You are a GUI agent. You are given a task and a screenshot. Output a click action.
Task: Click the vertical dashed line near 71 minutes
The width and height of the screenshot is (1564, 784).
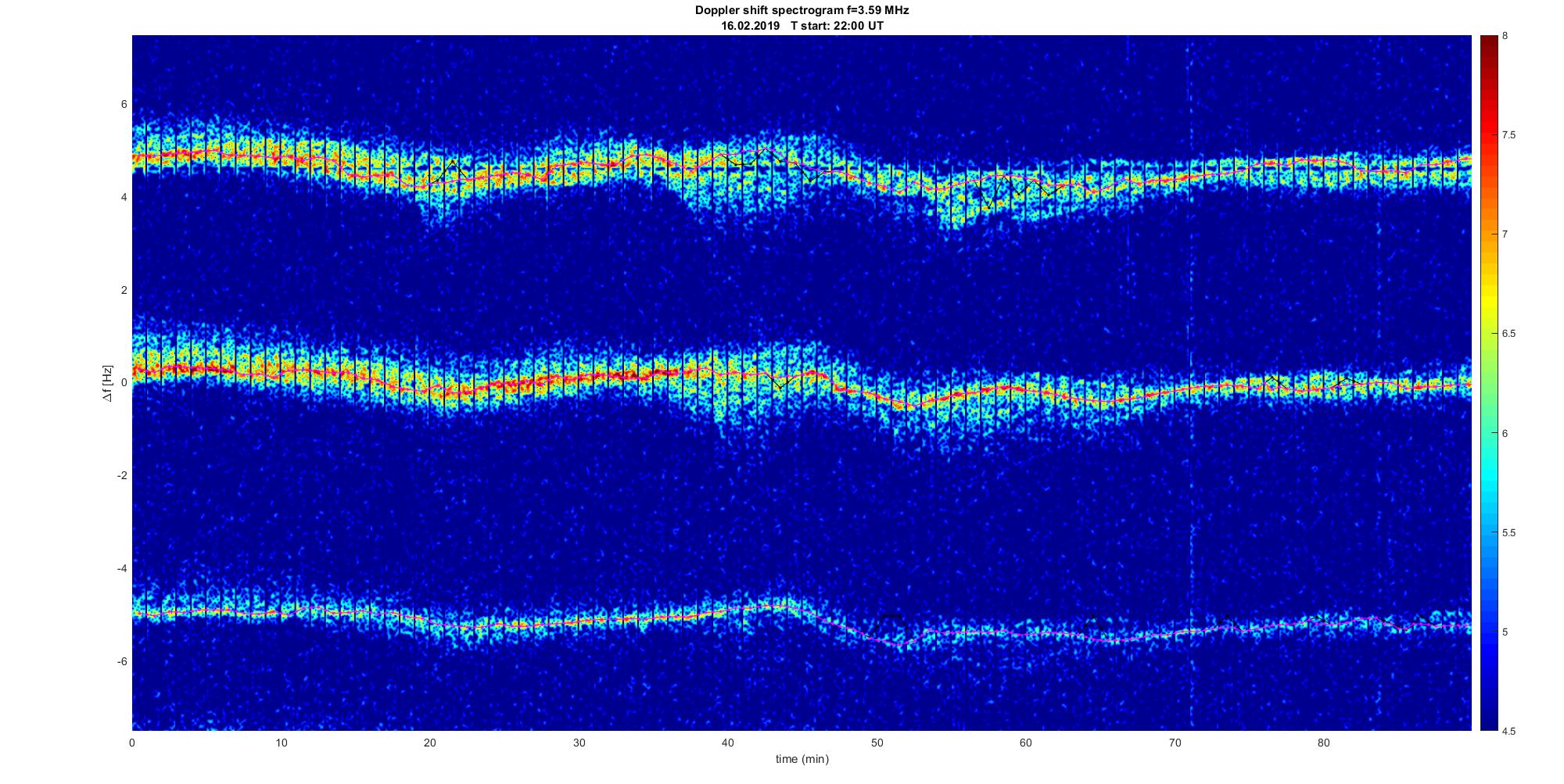(x=1190, y=383)
